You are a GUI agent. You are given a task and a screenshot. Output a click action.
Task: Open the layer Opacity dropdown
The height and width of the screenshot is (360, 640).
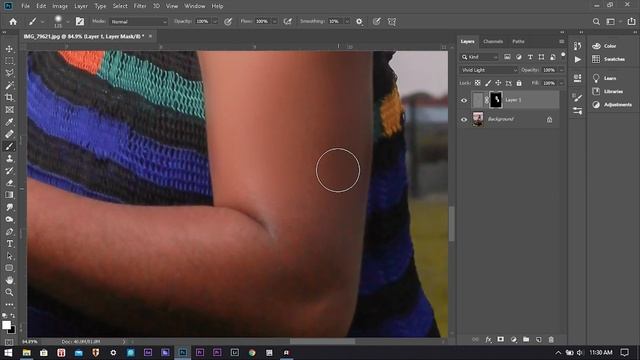[x=561, y=70]
